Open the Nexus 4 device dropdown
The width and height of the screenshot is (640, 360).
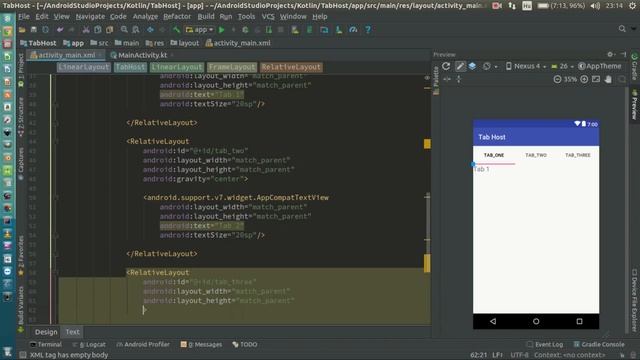tap(526, 66)
